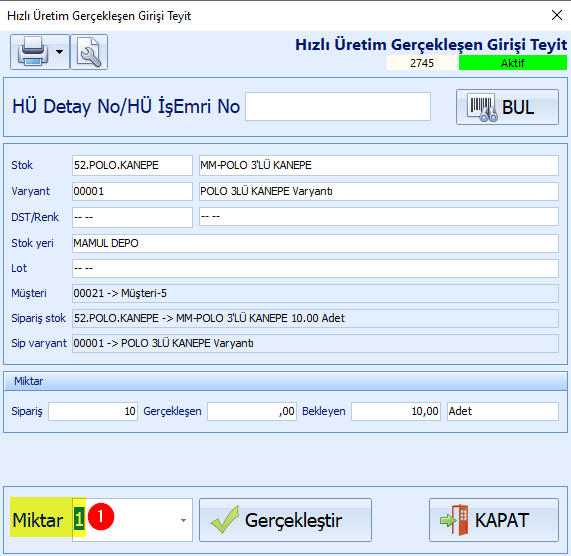This screenshot has width=571, height=556.
Task: Focus the HÜ Detay No/HÜ İşEmri No field
Action: [338, 106]
